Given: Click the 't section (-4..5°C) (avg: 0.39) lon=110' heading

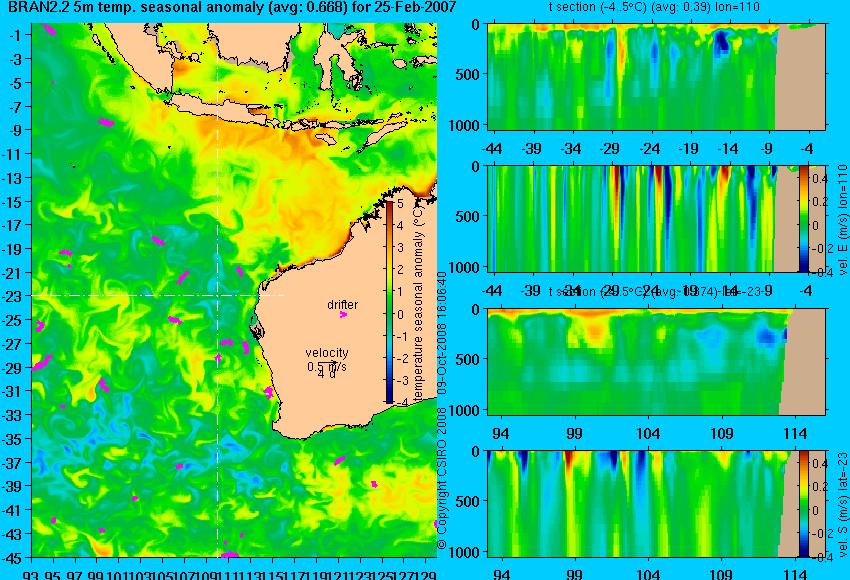Looking at the screenshot, I should 654,7.
